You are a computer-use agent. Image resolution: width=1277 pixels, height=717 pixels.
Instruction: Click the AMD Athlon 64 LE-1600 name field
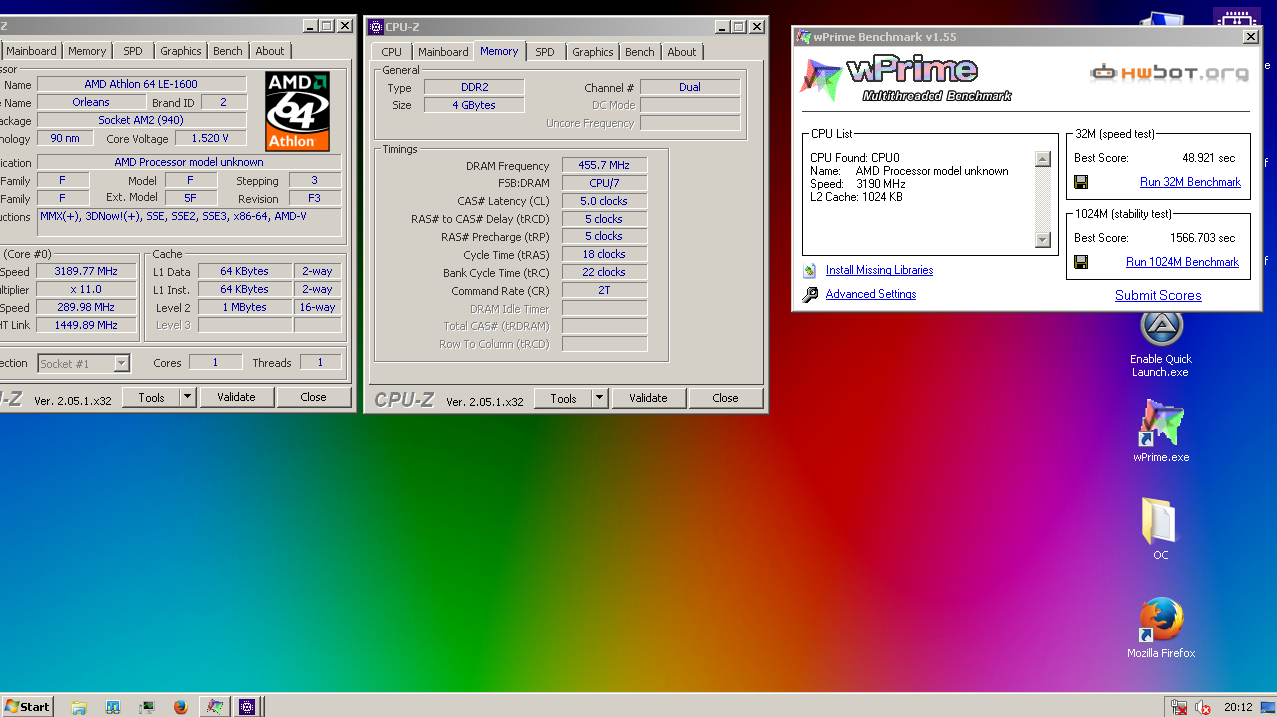pos(142,84)
